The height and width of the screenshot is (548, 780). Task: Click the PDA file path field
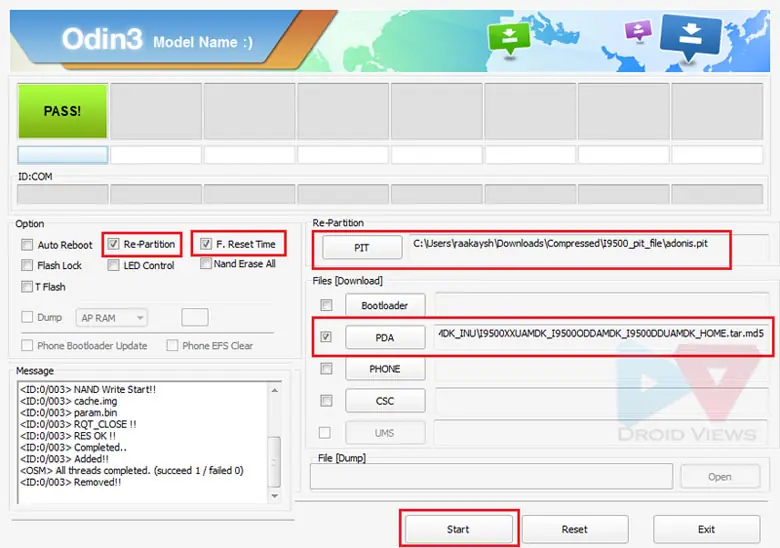point(602,337)
